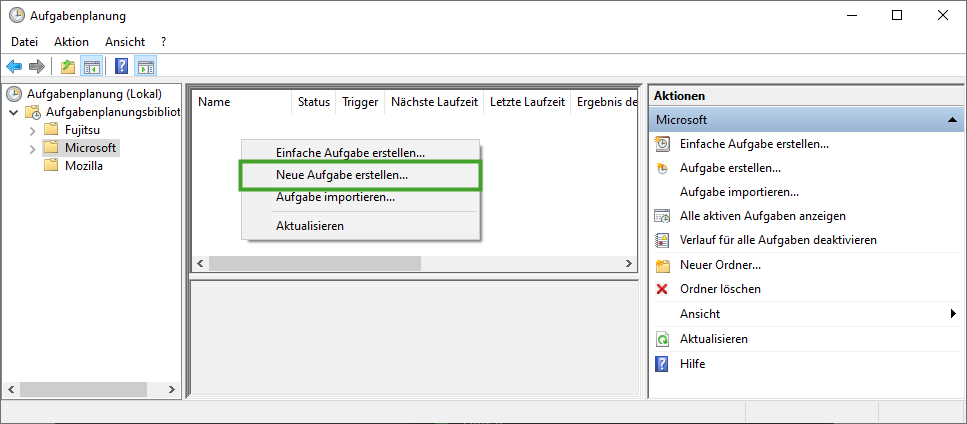Viewport: 967px width, 424px height.
Task: Expand the Microsoft folder node
Action: point(33,149)
